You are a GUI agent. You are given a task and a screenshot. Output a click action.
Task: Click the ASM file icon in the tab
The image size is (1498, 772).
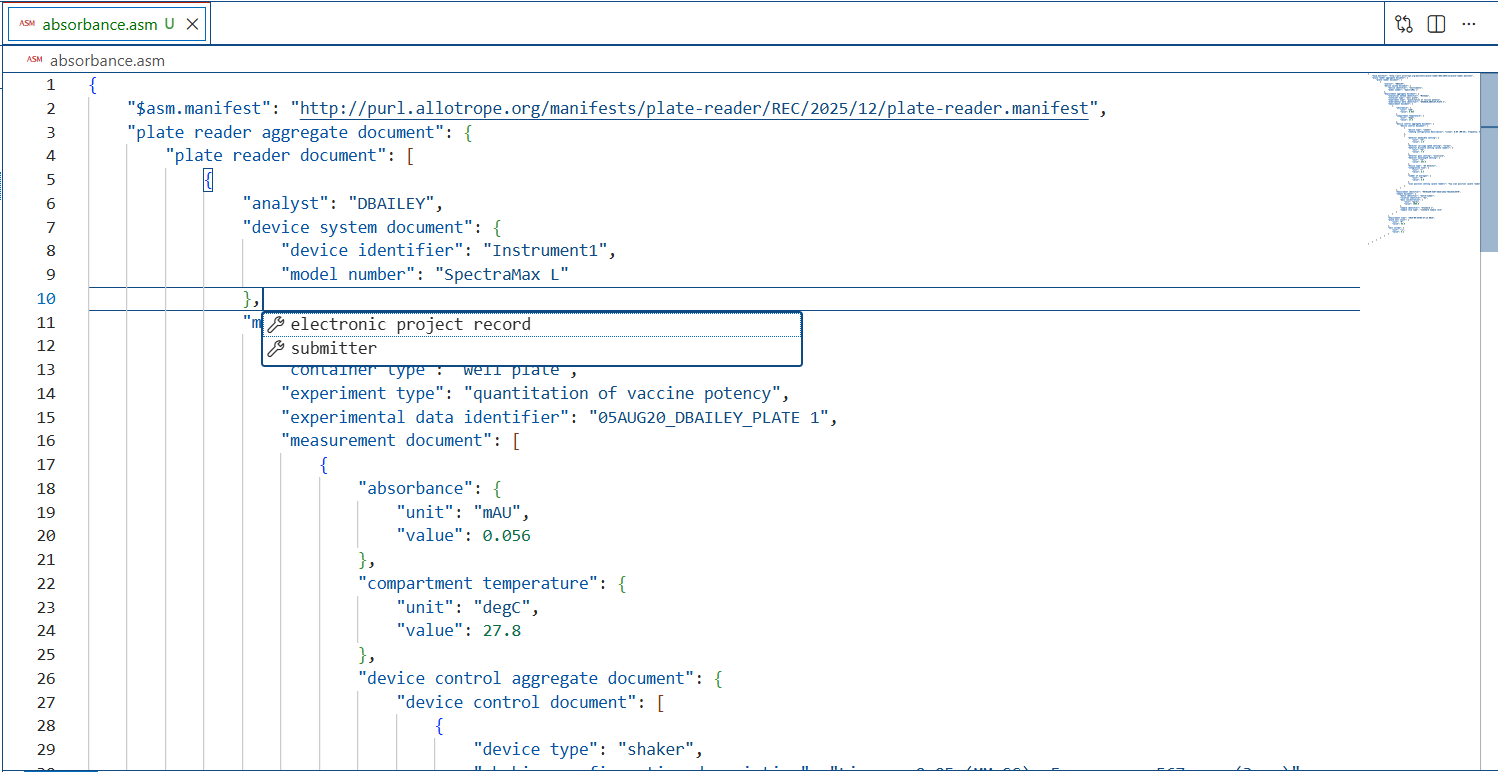(27, 24)
